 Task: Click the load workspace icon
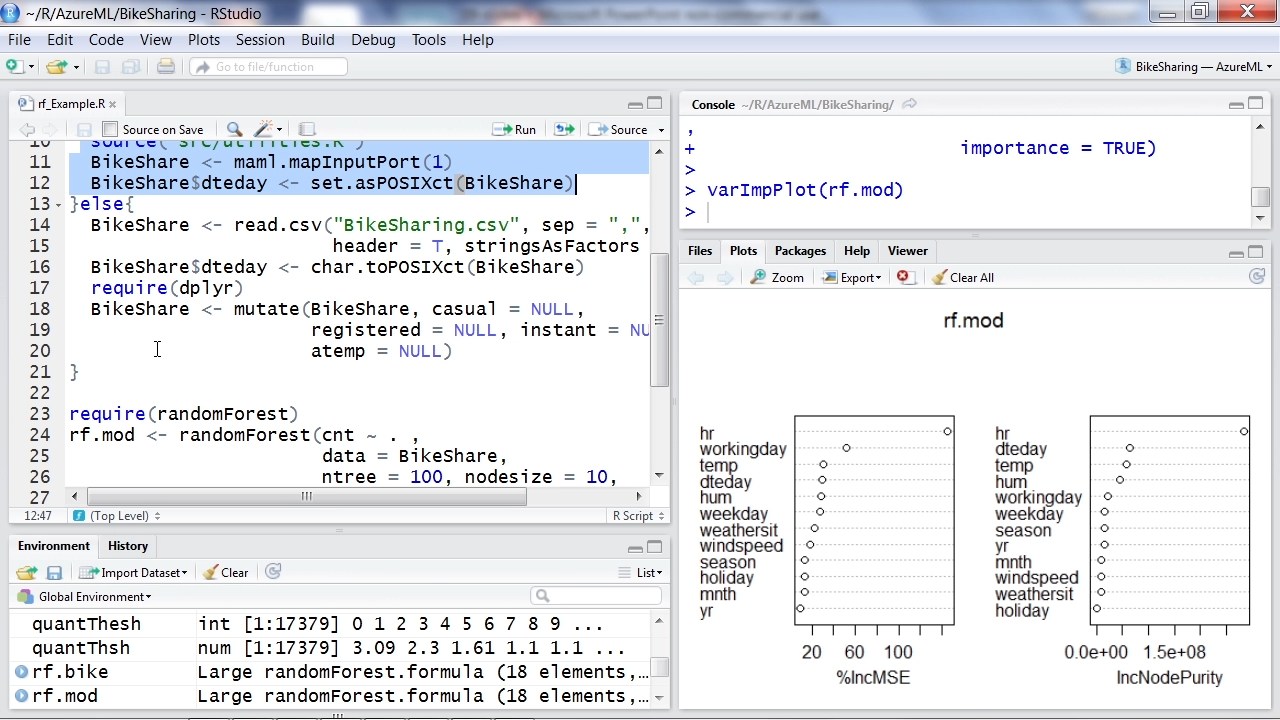point(27,573)
